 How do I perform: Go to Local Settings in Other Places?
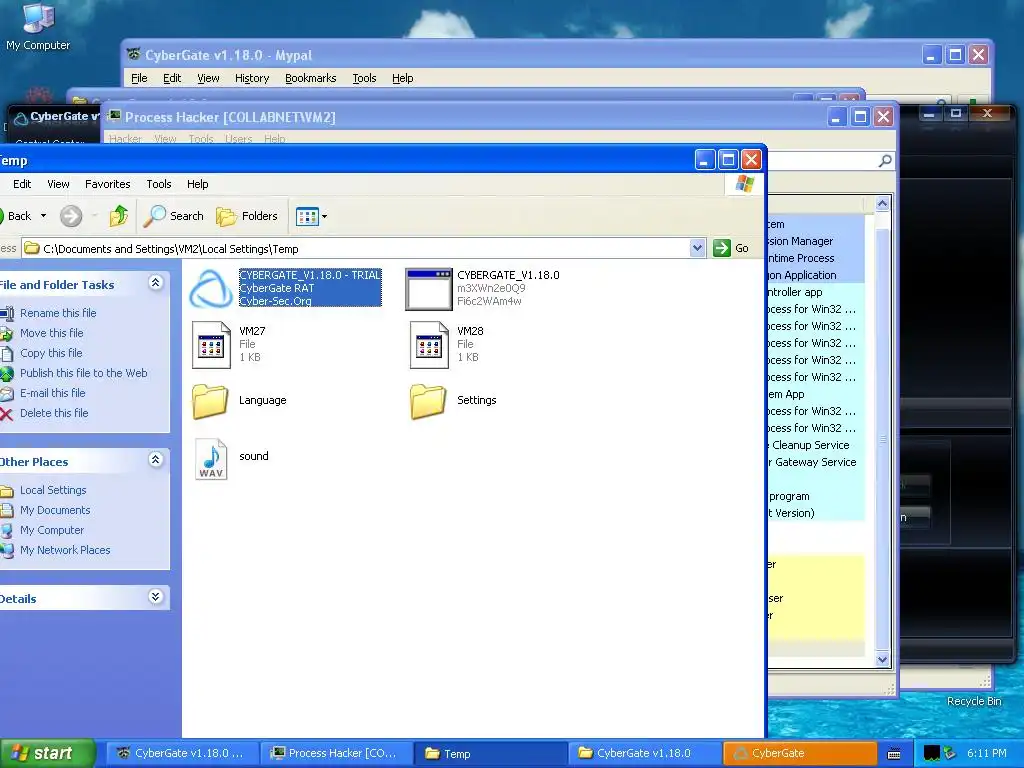pyautogui.click(x=53, y=490)
